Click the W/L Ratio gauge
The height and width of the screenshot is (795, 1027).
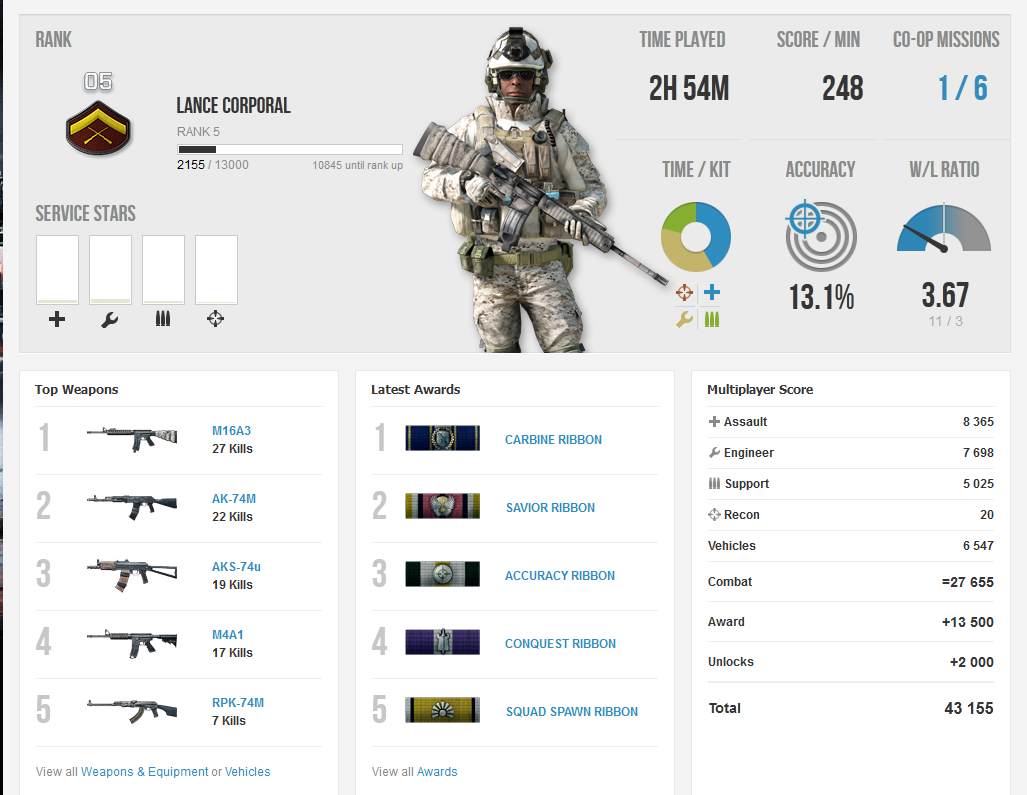[944, 228]
